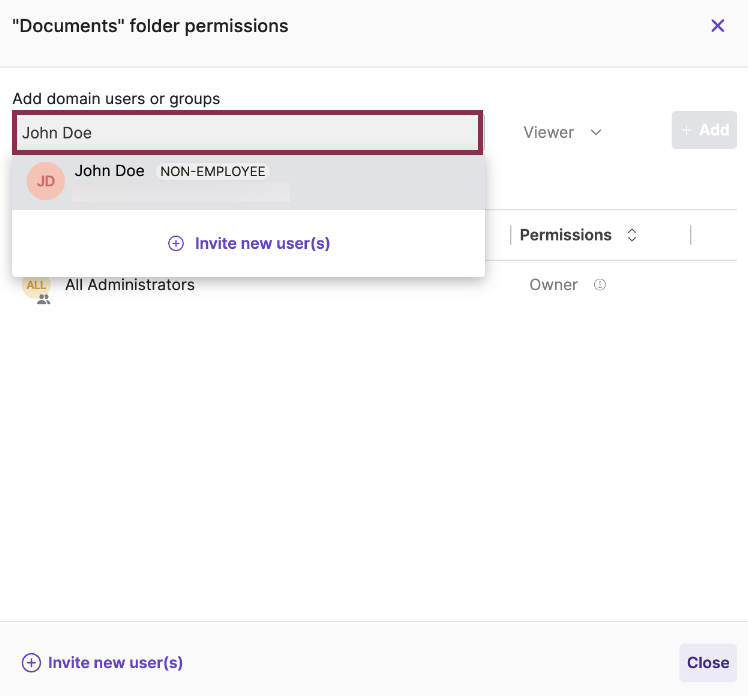748x696 pixels.
Task: Open 'Invite new user(s)' link in the footer
Action: pyautogui.click(x=115, y=662)
